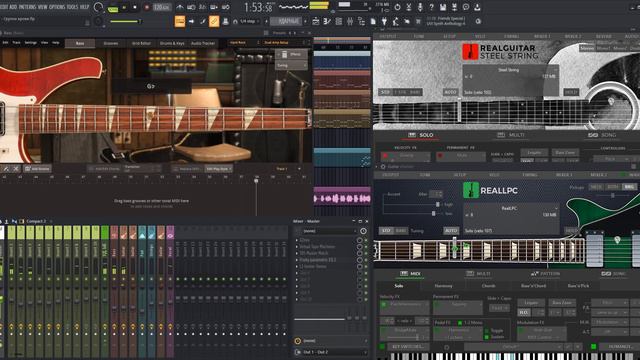The width and height of the screenshot is (640, 360).
Task: Enable the Toggle checkbox in Pedal FX
Action: tap(487, 331)
